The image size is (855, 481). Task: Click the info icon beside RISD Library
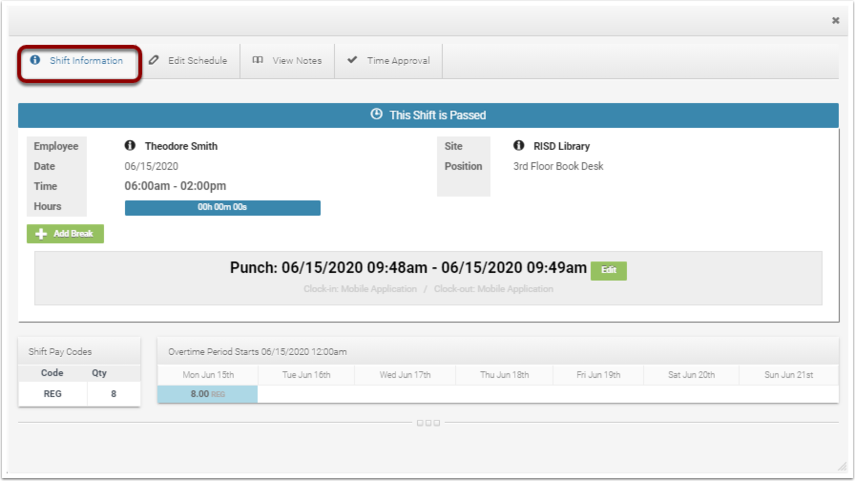pyautogui.click(x=519, y=146)
